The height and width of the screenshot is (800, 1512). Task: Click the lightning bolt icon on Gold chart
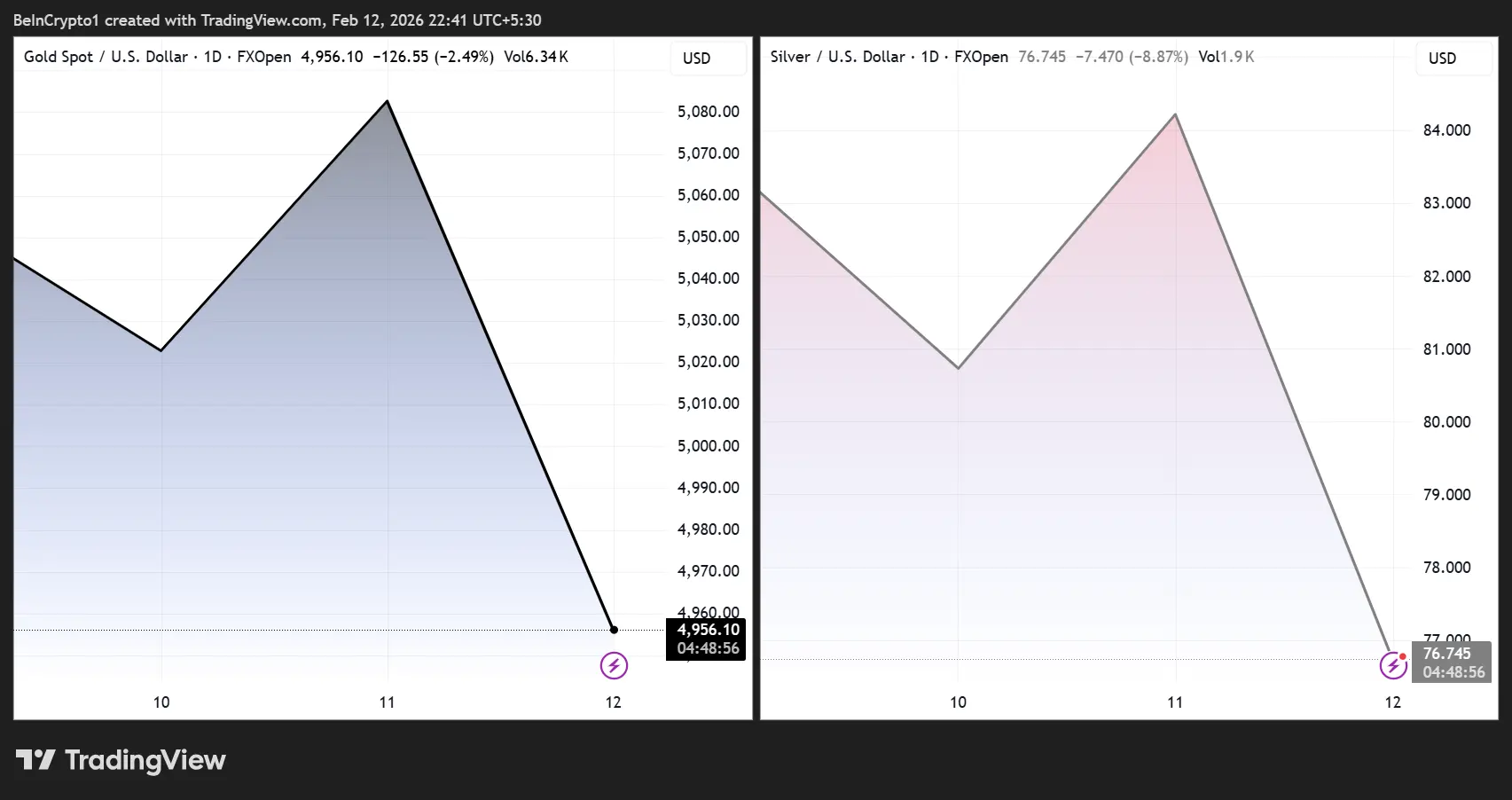click(x=614, y=664)
